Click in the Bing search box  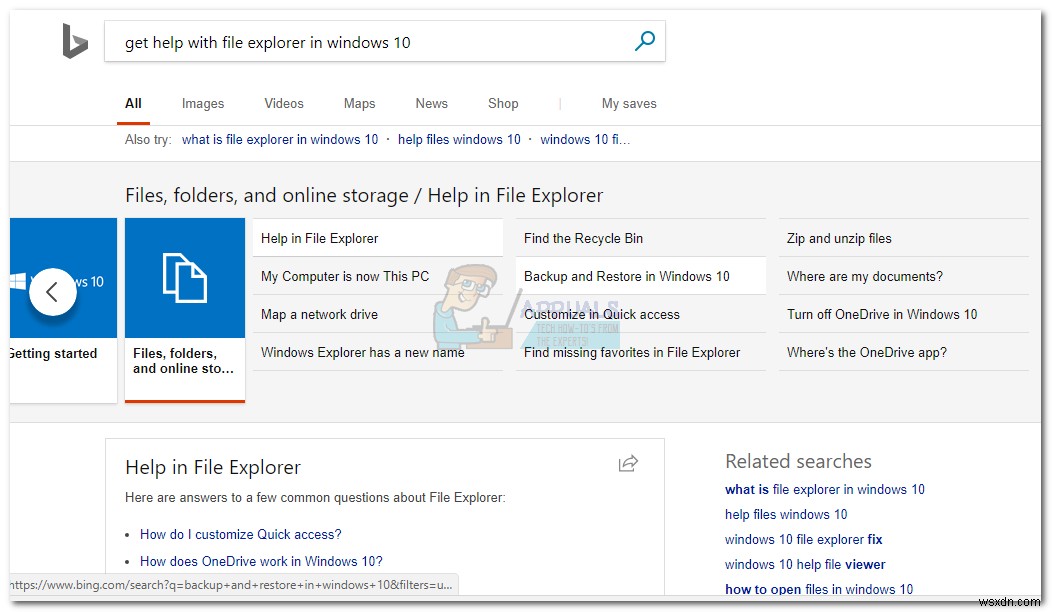(370, 42)
